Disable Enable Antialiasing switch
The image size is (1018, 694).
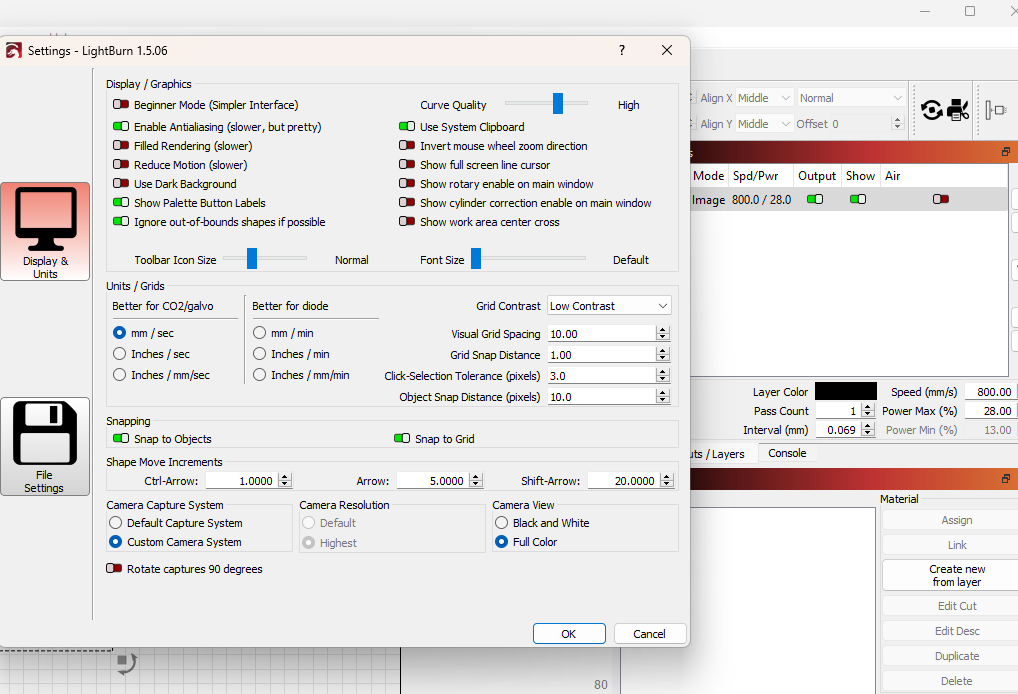click(x=121, y=127)
